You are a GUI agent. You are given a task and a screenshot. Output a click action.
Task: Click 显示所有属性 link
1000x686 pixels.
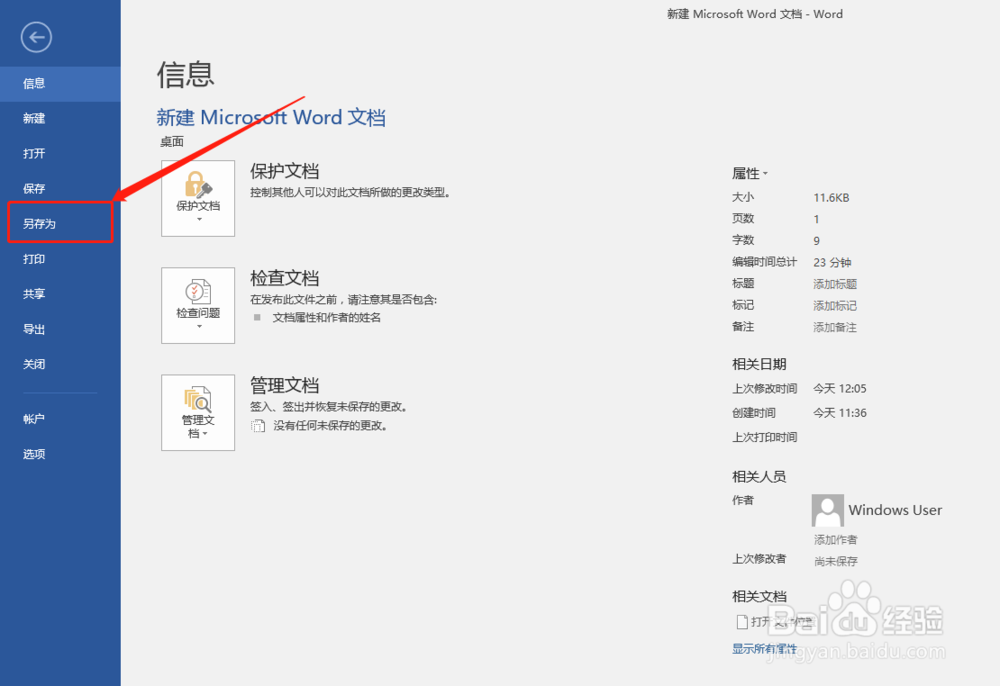[764, 648]
